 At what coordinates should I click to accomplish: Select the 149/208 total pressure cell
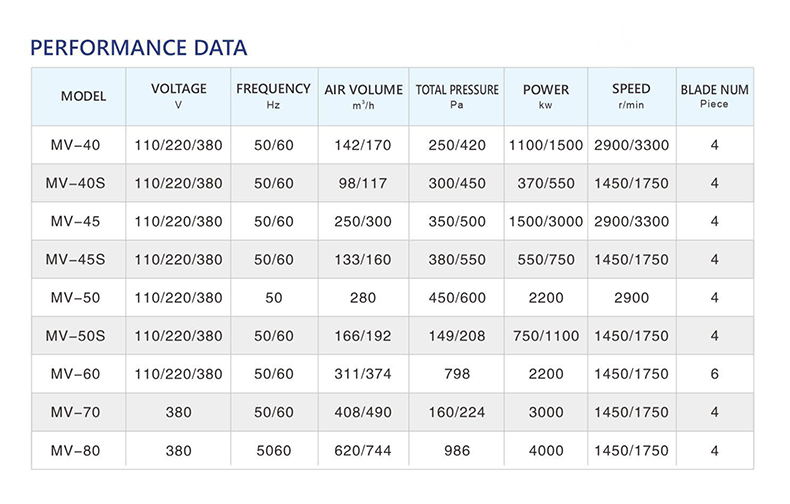(x=457, y=336)
